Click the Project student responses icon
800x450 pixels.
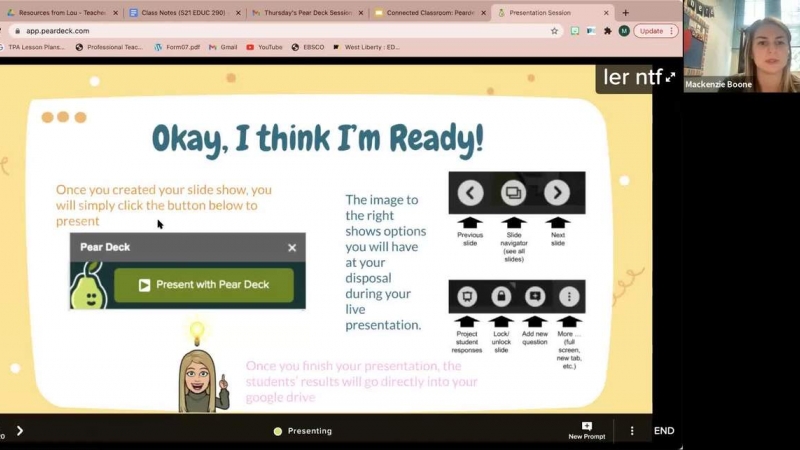tap(466, 297)
